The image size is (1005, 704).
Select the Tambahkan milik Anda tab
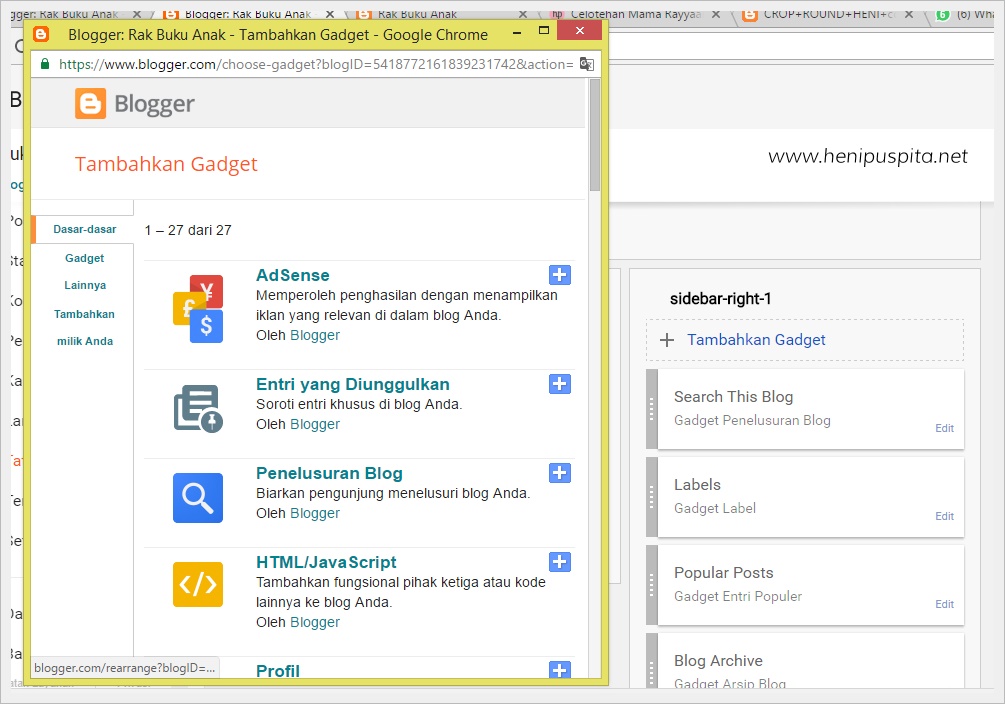click(85, 328)
